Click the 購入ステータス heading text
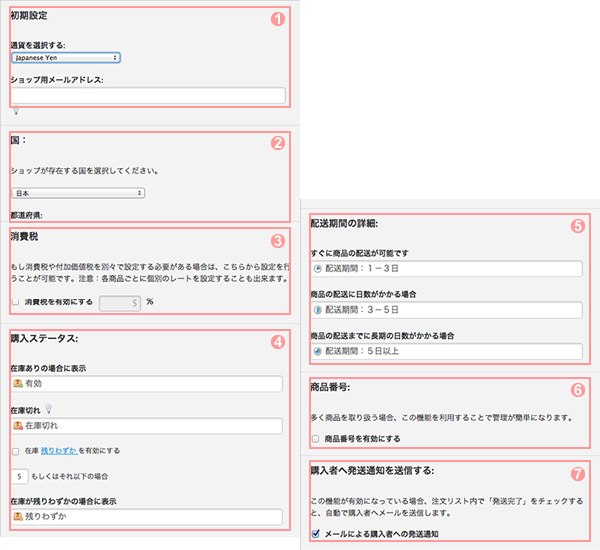 click(44, 338)
